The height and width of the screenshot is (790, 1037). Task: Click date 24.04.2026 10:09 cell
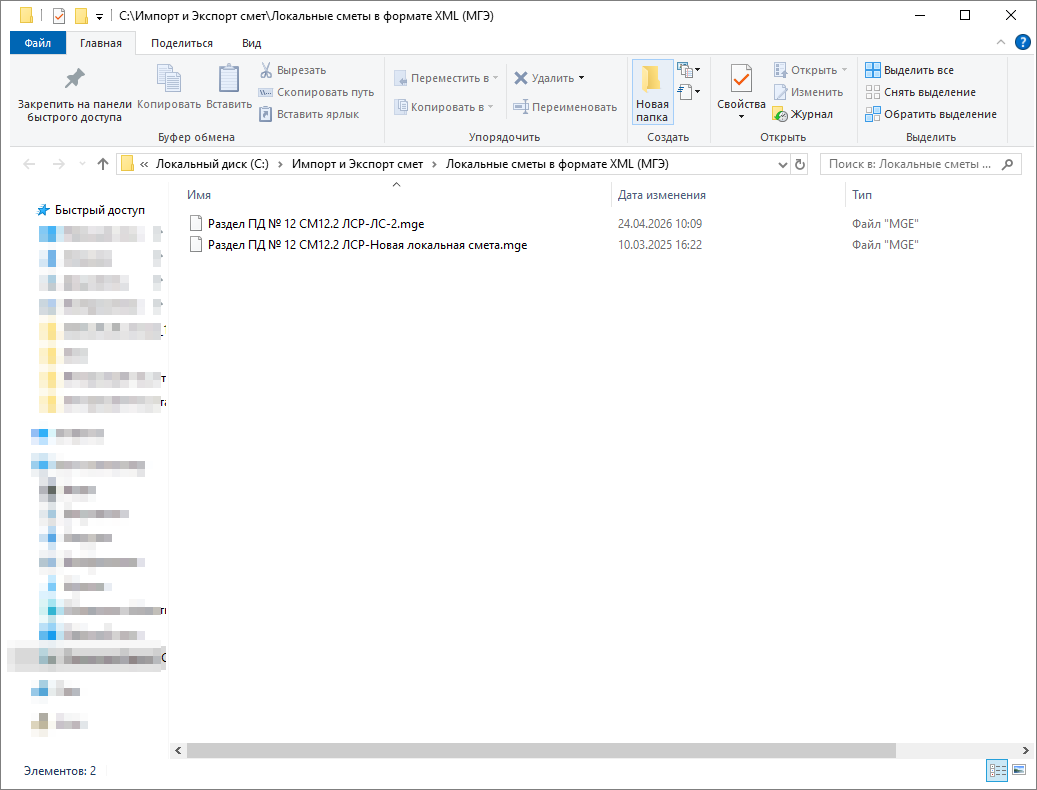click(x=660, y=224)
